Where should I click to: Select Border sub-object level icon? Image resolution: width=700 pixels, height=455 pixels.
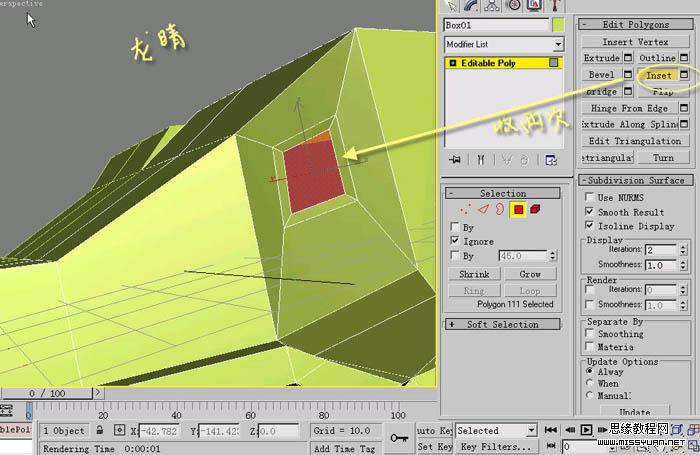coord(500,209)
